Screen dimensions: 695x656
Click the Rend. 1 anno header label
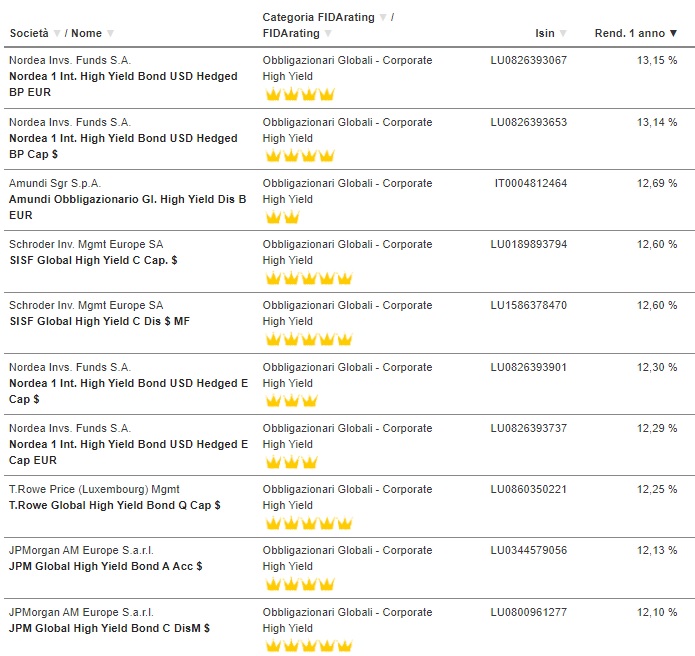pyautogui.click(x=629, y=33)
